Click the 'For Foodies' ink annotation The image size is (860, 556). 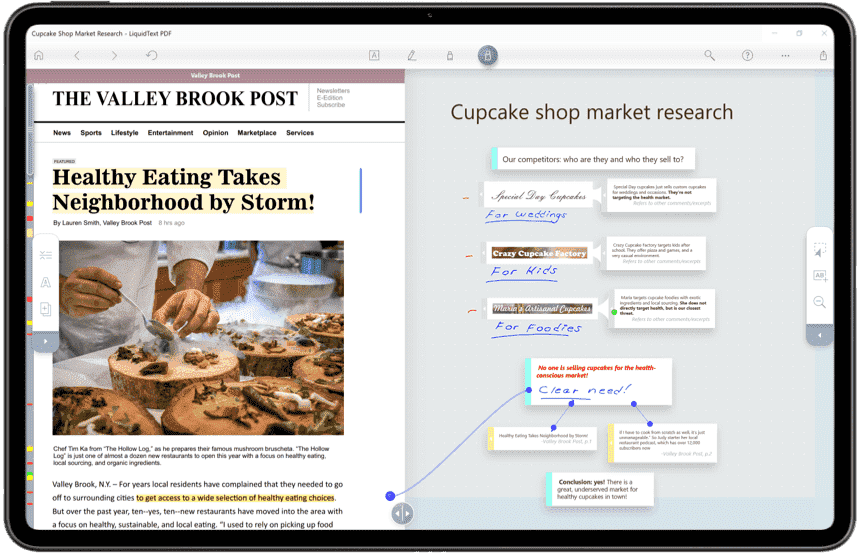tap(538, 328)
